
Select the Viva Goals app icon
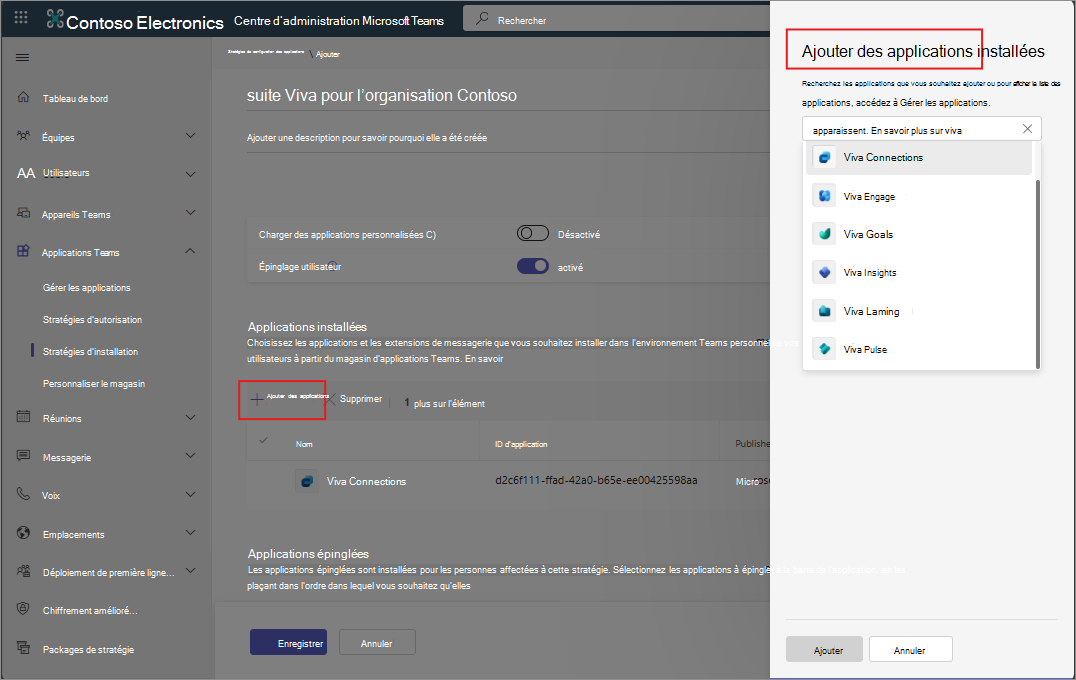click(x=824, y=234)
